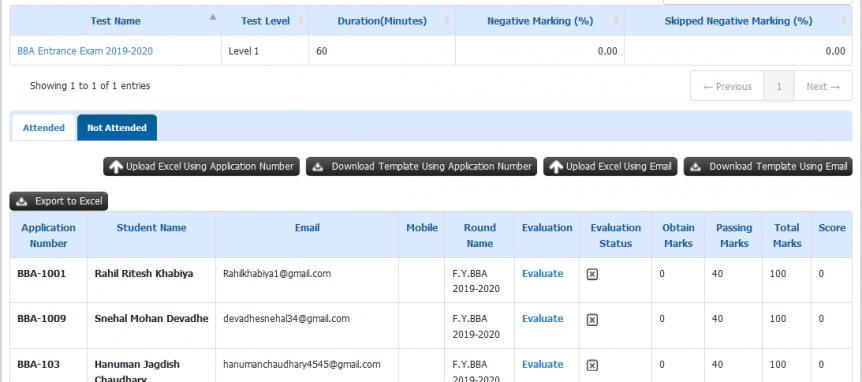Evaluate Snehal Mohan Devadhe

[543, 318]
